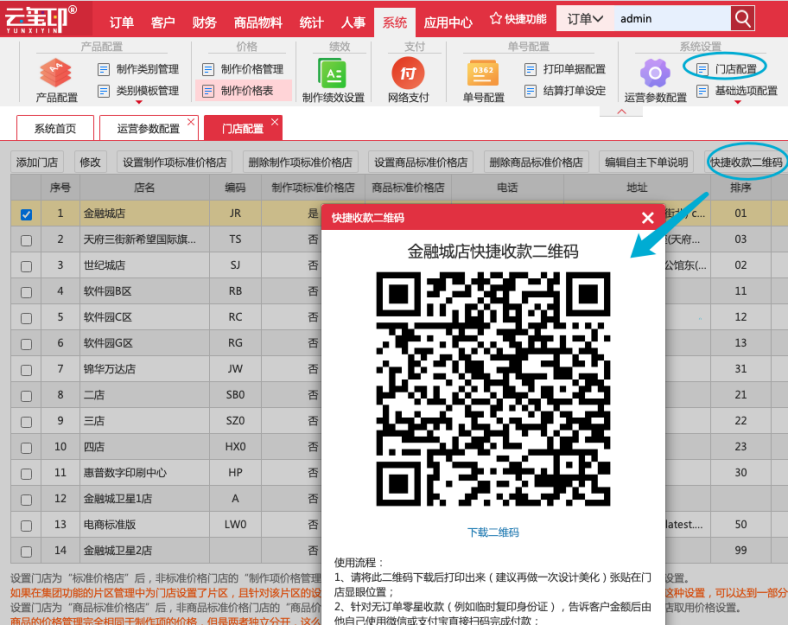Click the 修改 button
788x625 pixels.
[x=90, y=162]
